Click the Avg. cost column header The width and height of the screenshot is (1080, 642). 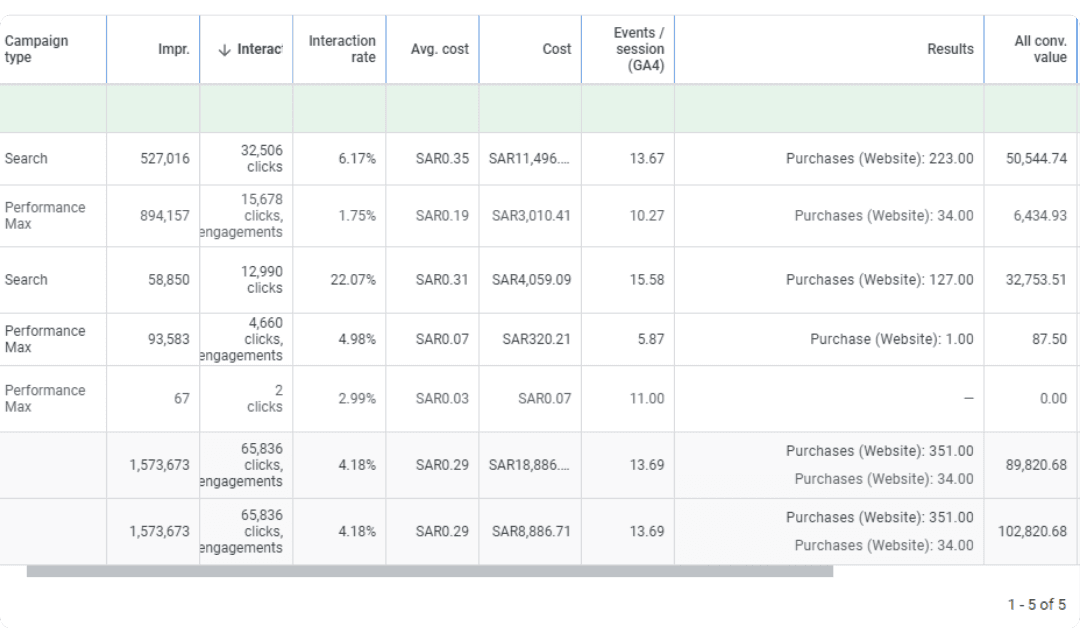439,49
